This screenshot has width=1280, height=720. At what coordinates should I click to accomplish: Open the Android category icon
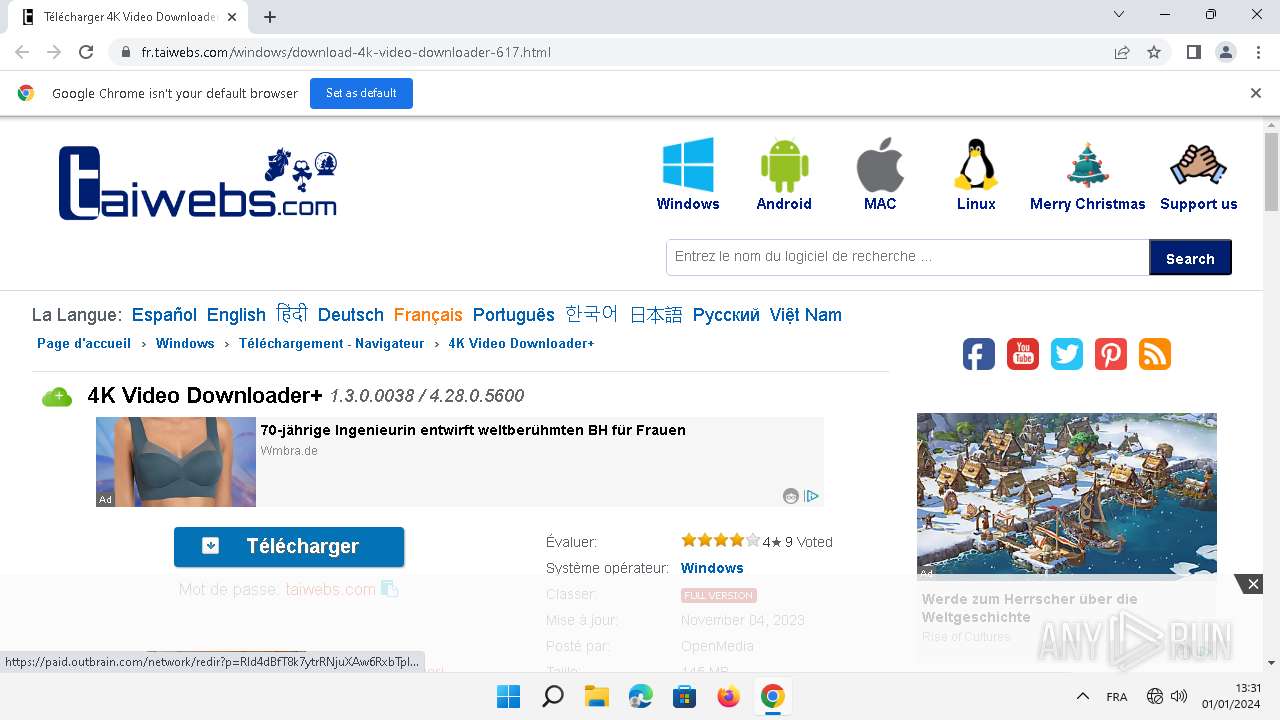(x=784, y=165)
